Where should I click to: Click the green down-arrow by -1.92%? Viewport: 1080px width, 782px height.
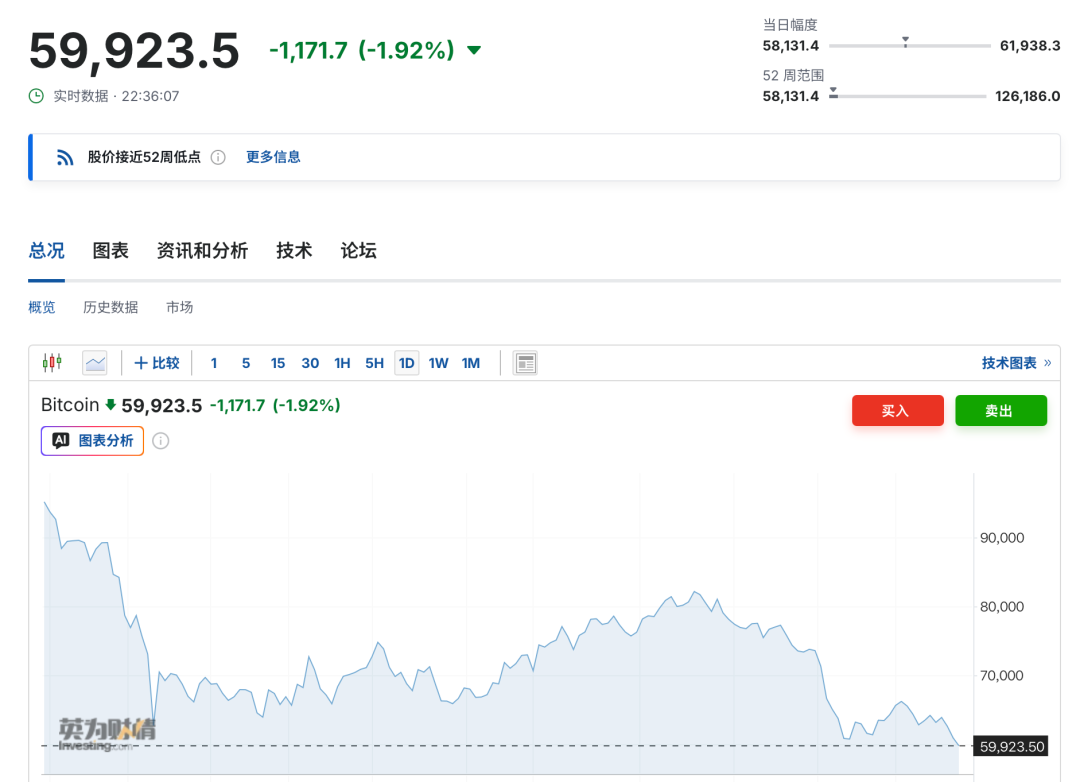pyautogui.click(x=474, y=50)
